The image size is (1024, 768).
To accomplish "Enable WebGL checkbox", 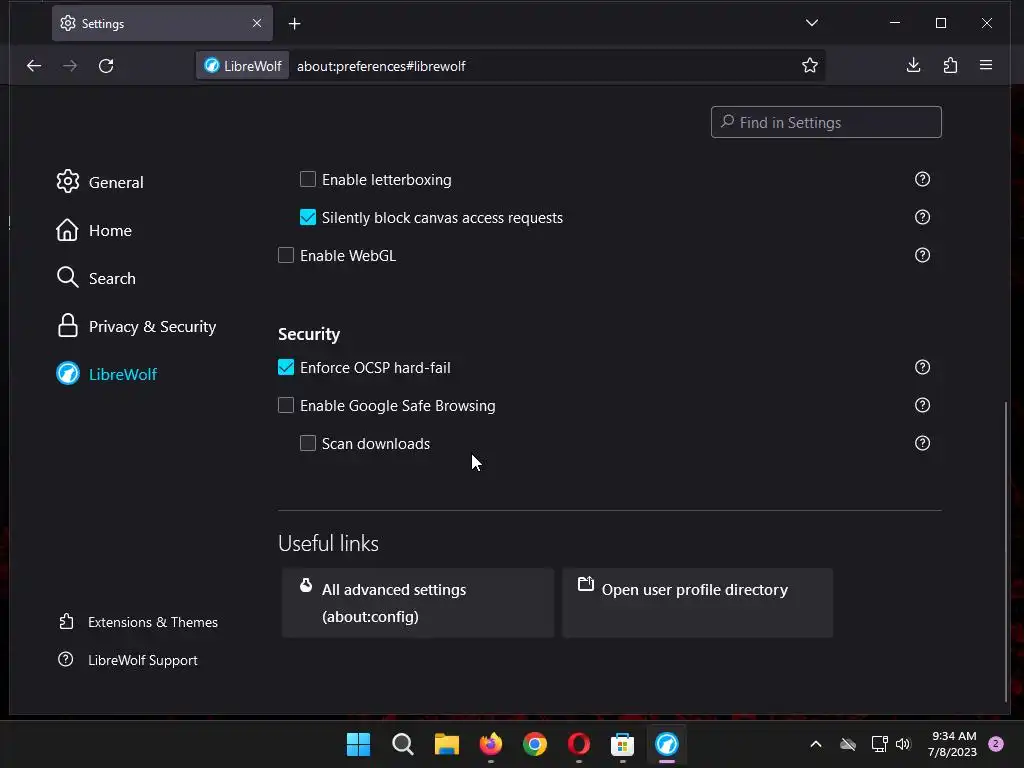I will pos(286,255).
